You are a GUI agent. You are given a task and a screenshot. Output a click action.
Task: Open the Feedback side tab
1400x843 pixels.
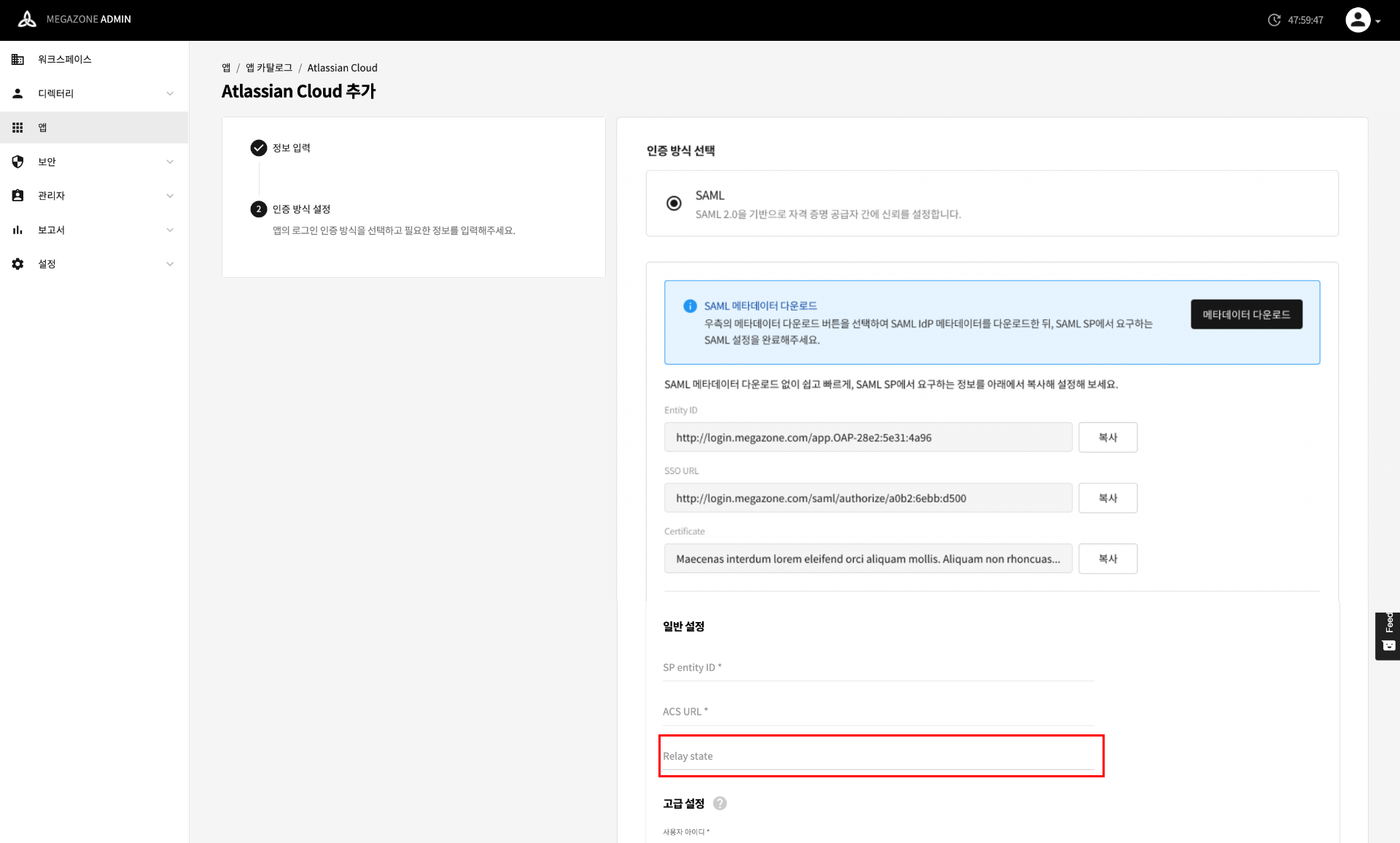1388,636
